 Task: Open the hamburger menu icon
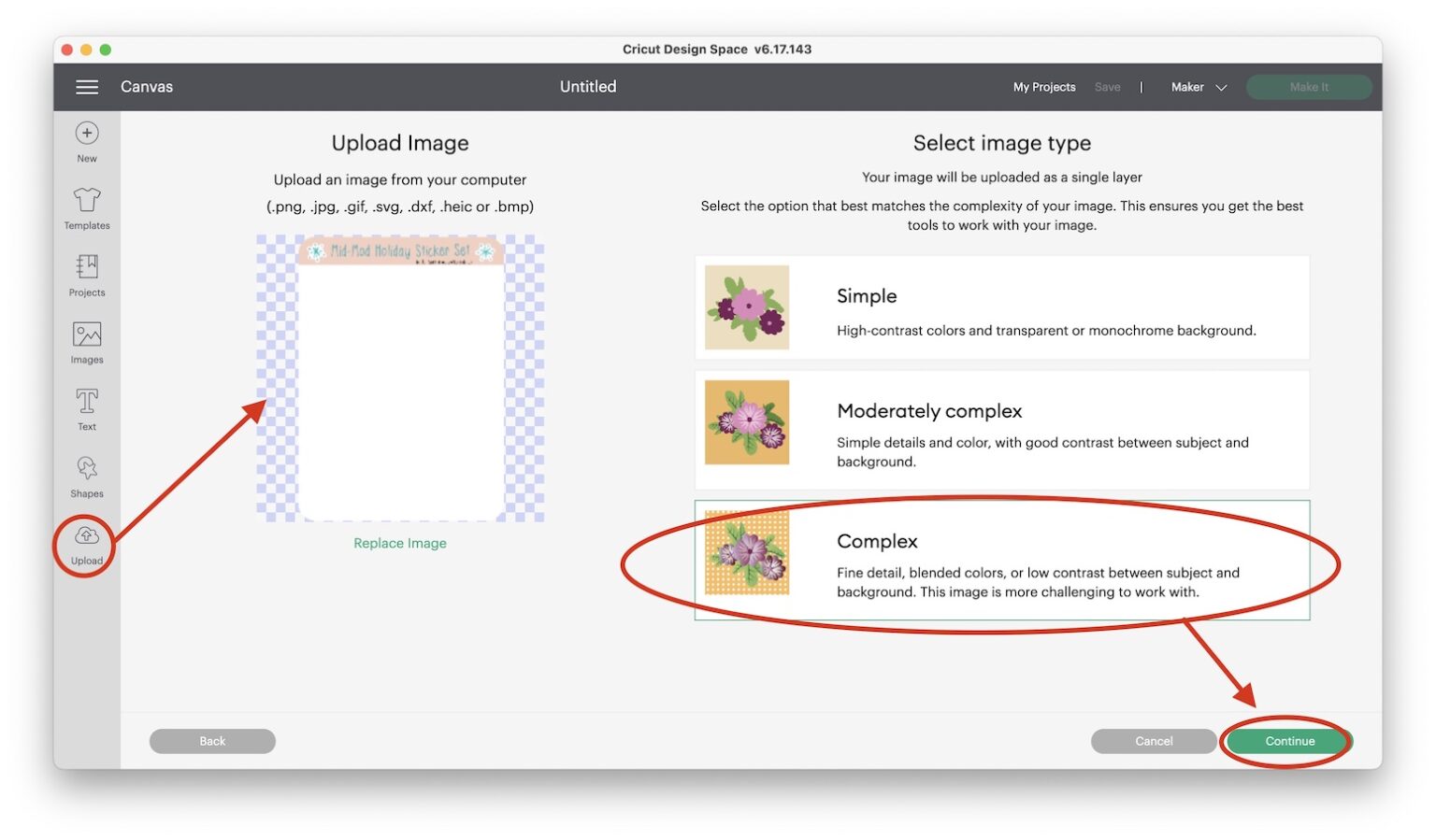click(87, 86)
